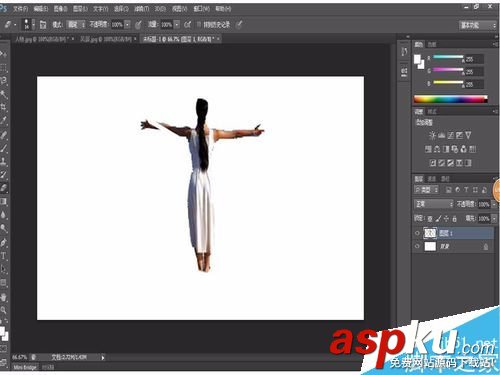Click the foreground color swatch in Color panel
This screenshot has width=500, height=375.
(417, 59)
